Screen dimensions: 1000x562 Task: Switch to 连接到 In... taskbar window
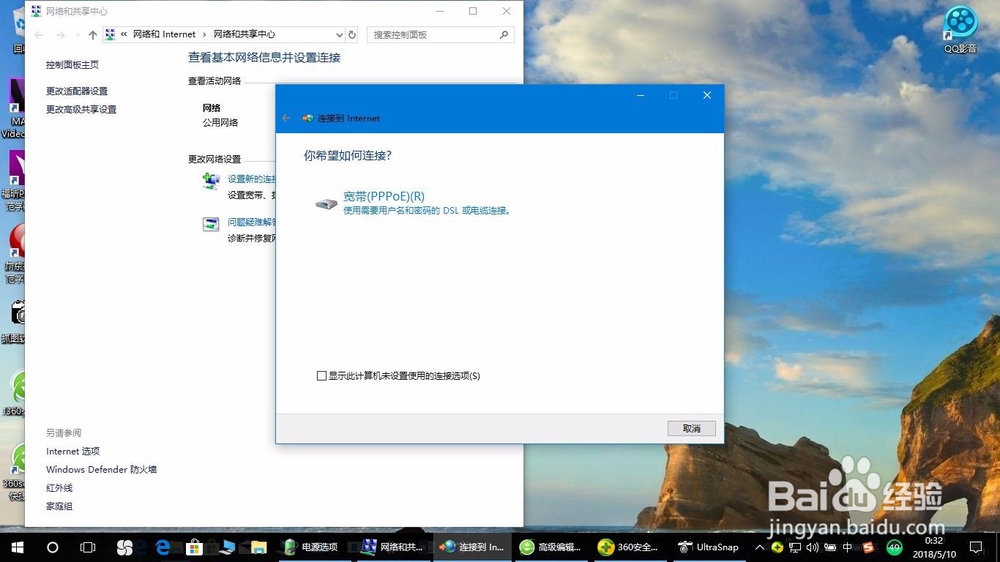[x=472, y=547]
